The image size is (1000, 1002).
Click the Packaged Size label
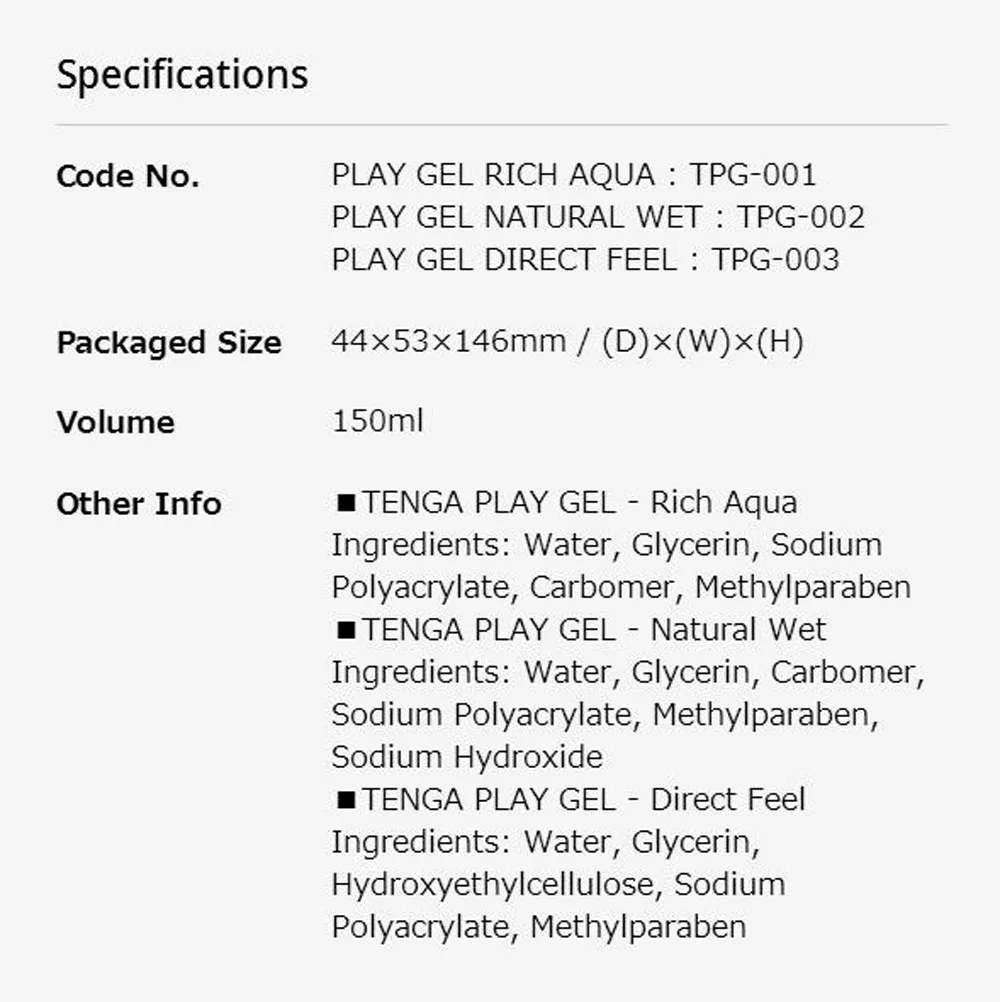tap(168, 343)
